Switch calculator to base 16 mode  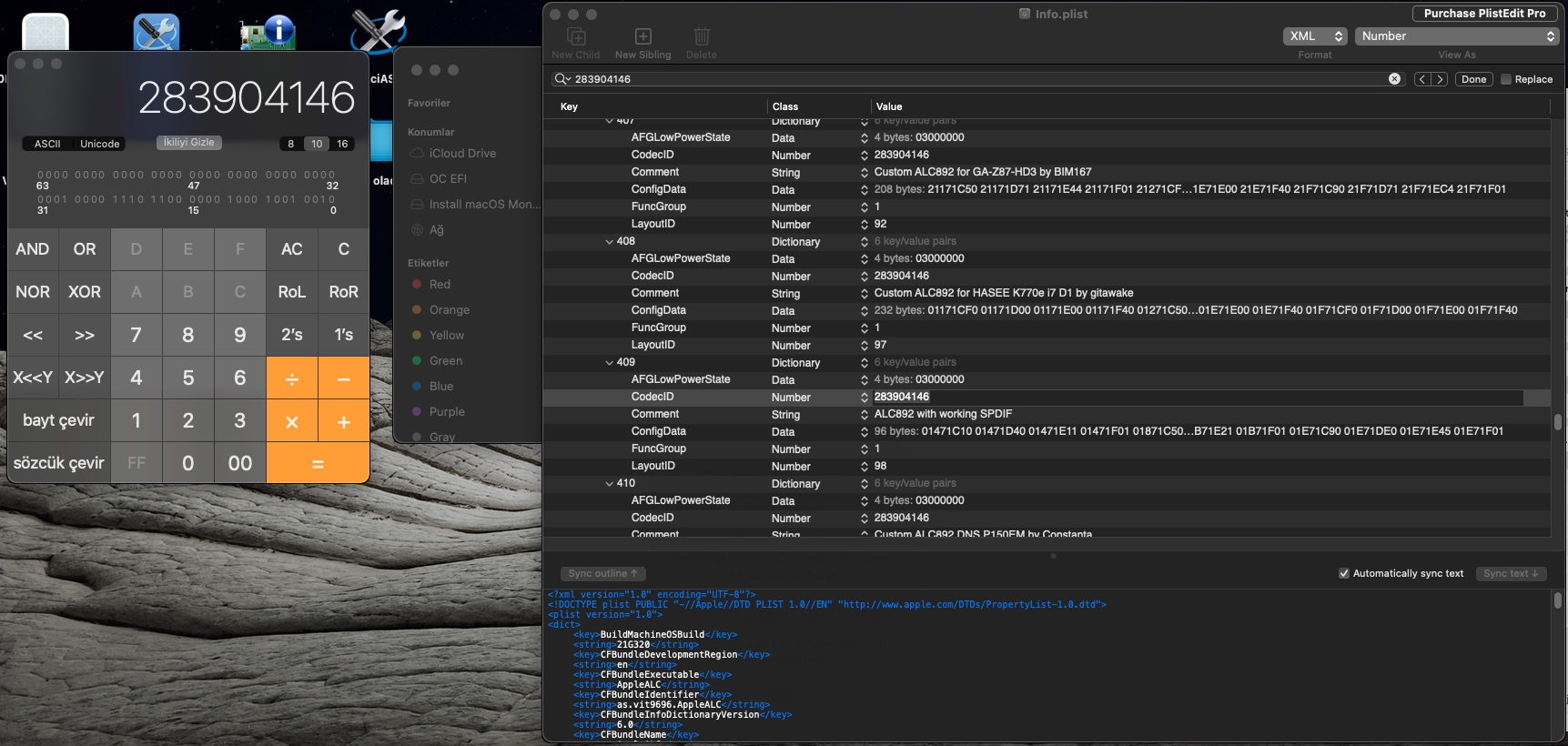[342, 144]
